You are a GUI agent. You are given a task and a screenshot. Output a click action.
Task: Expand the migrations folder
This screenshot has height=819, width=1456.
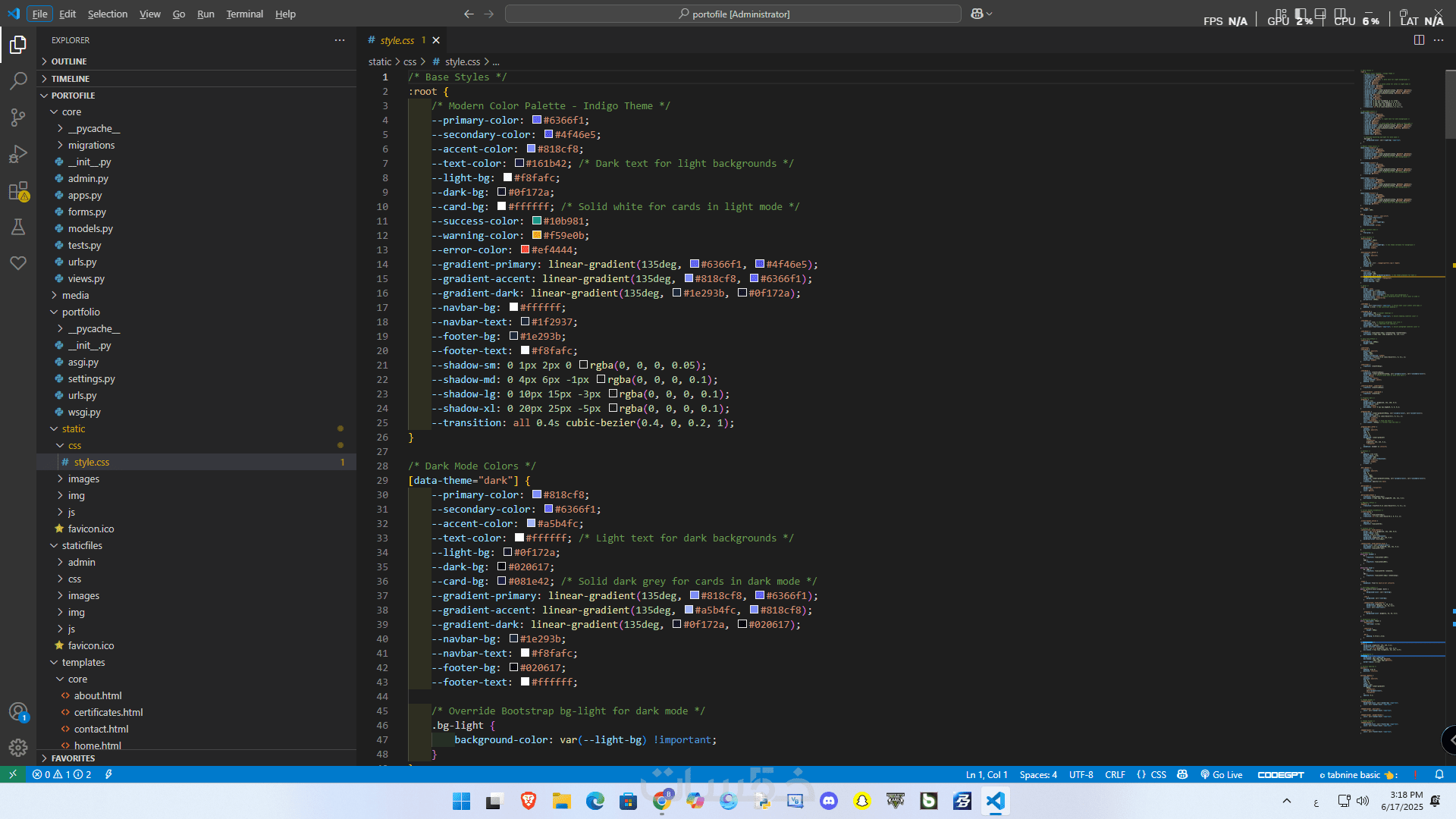coord(91,145)
